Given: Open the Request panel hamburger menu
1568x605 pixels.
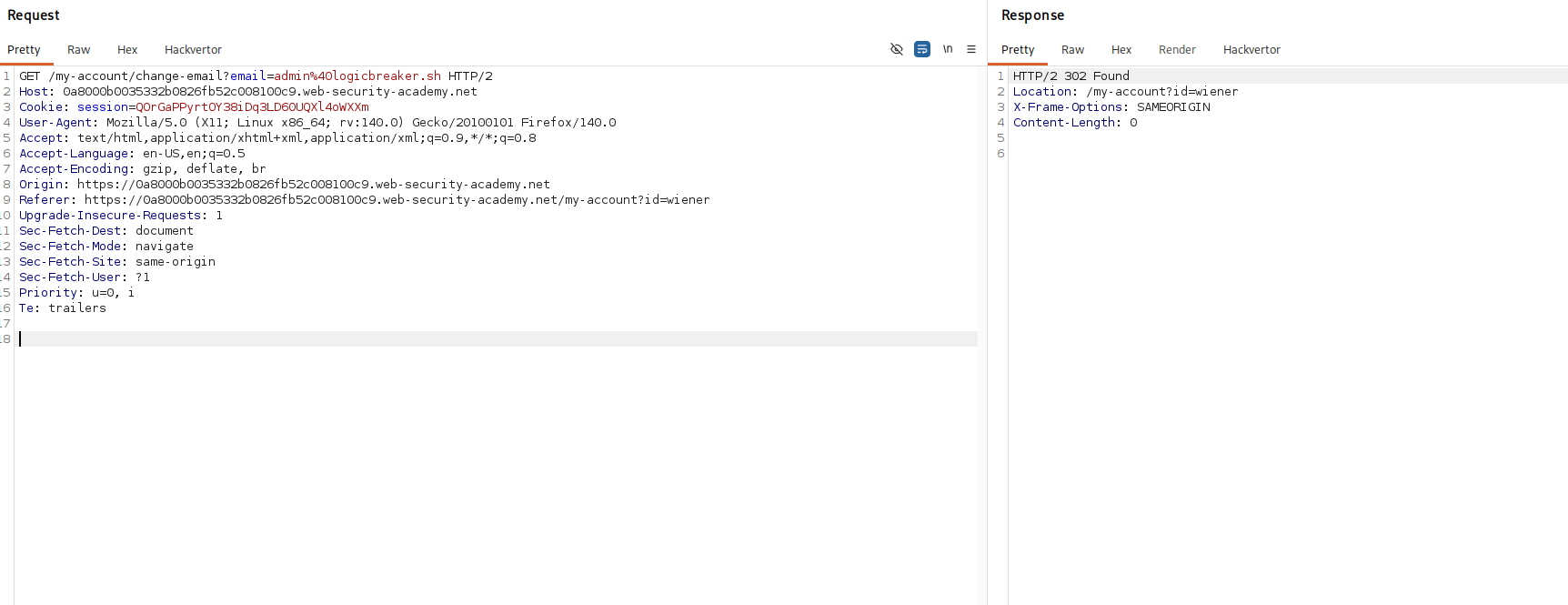Looking at the screenshot, I should 971,49.
